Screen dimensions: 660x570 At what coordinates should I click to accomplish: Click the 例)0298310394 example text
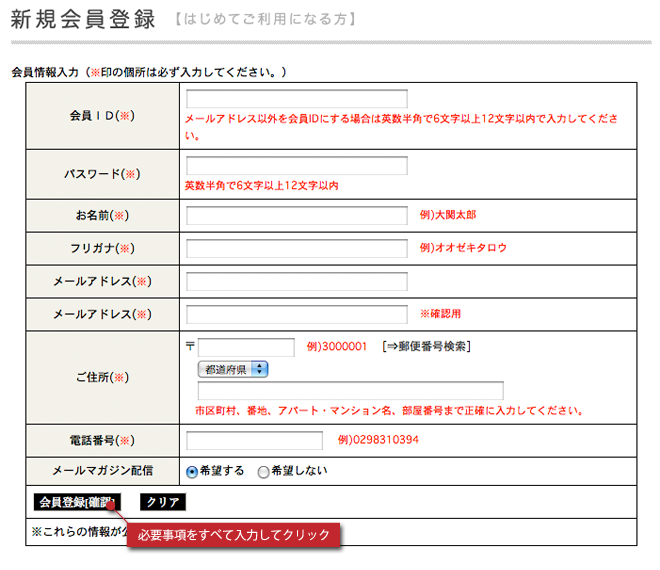point(378,440)
